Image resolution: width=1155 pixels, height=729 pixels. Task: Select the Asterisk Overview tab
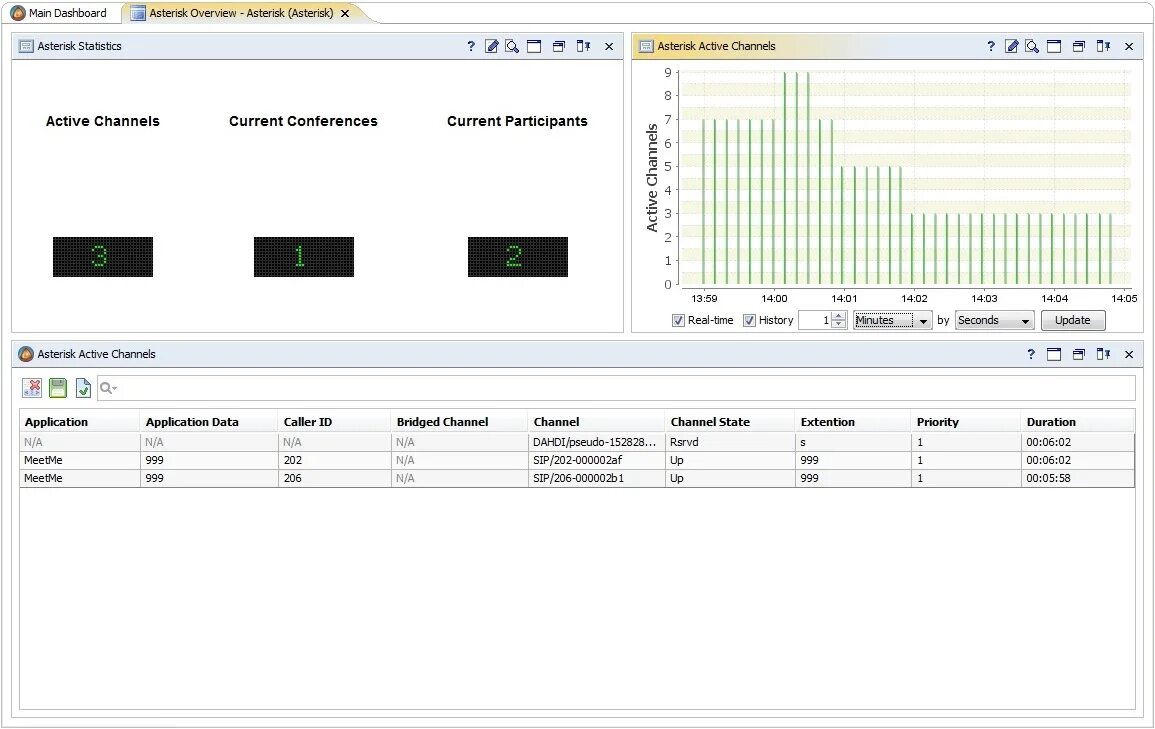[241, 13]
